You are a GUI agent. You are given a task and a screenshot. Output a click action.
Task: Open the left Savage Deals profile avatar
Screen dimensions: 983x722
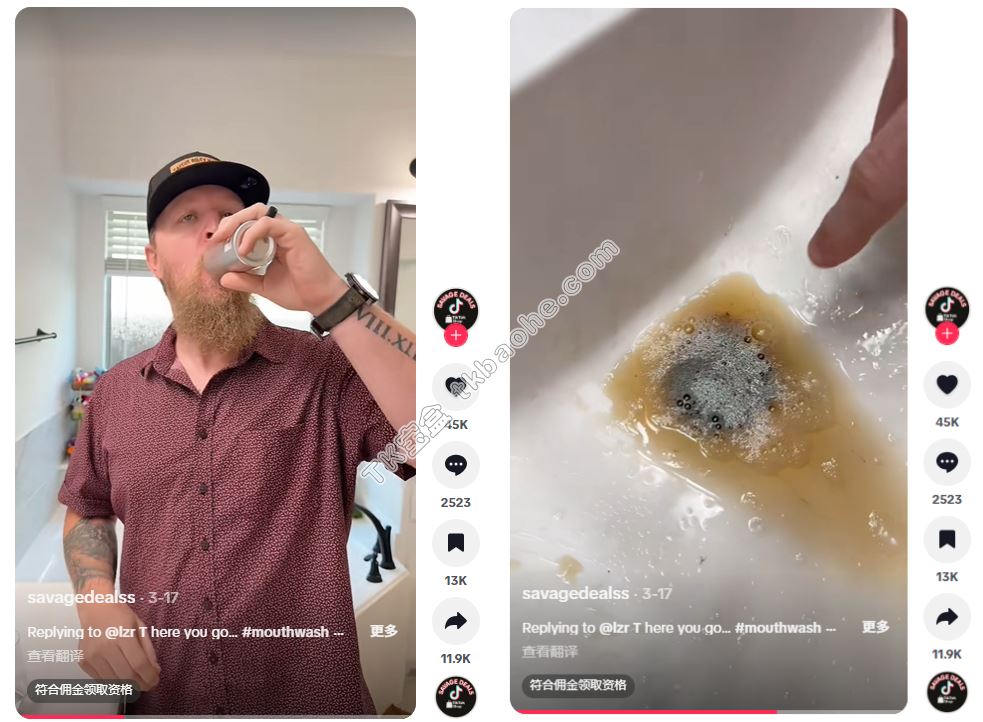(x=456, y=308)
